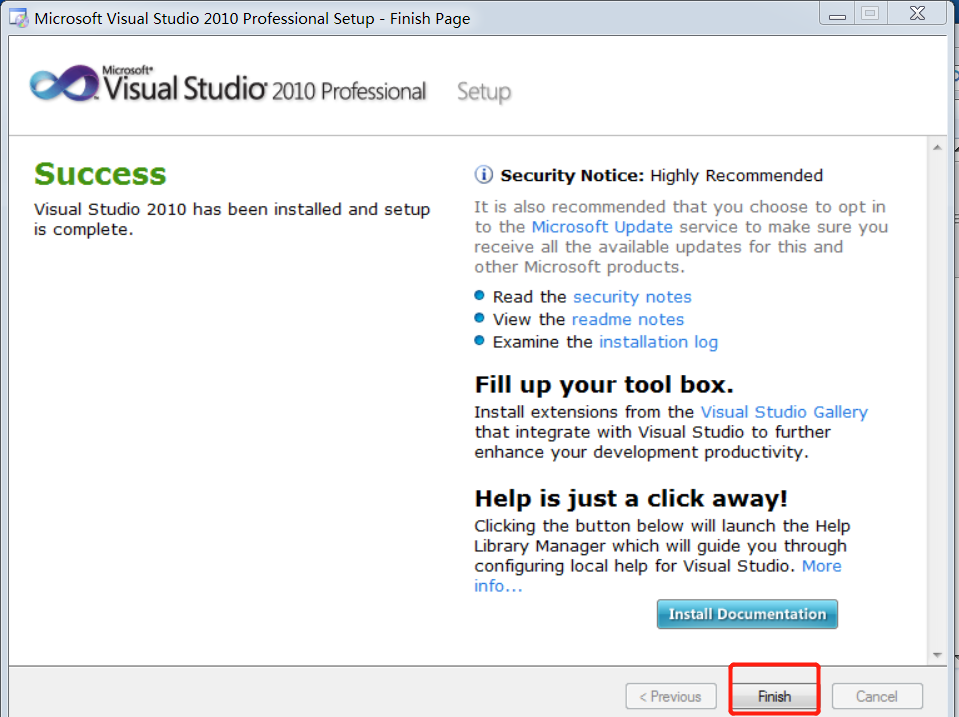
Task: Click the Visual Studio infinity logo
Action: coord(62,86)
